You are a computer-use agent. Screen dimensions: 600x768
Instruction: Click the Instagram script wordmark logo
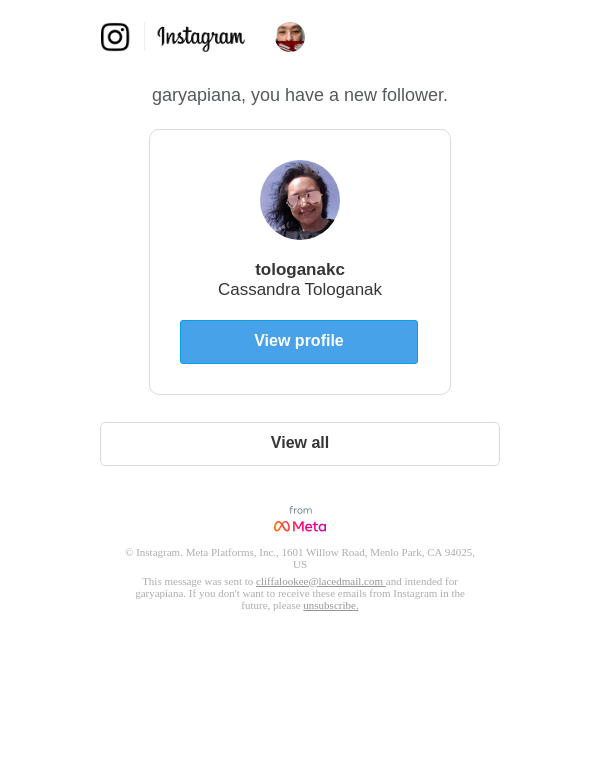pyautogui.click(x=201, y=38)
